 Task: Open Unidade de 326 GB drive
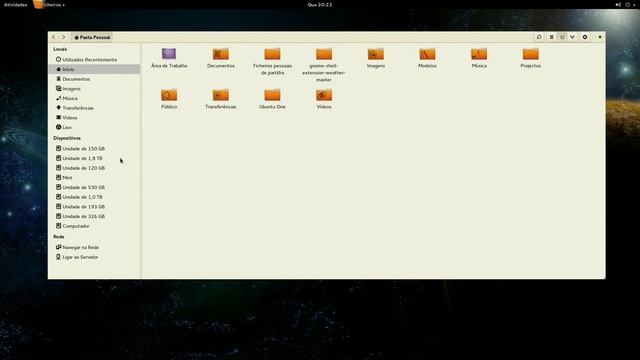tap(94, 216)
